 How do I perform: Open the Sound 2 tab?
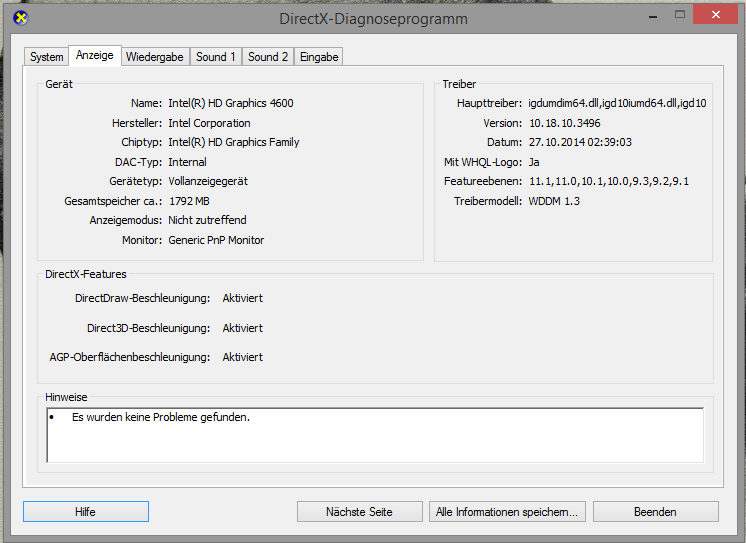click(x=268, y=57)
